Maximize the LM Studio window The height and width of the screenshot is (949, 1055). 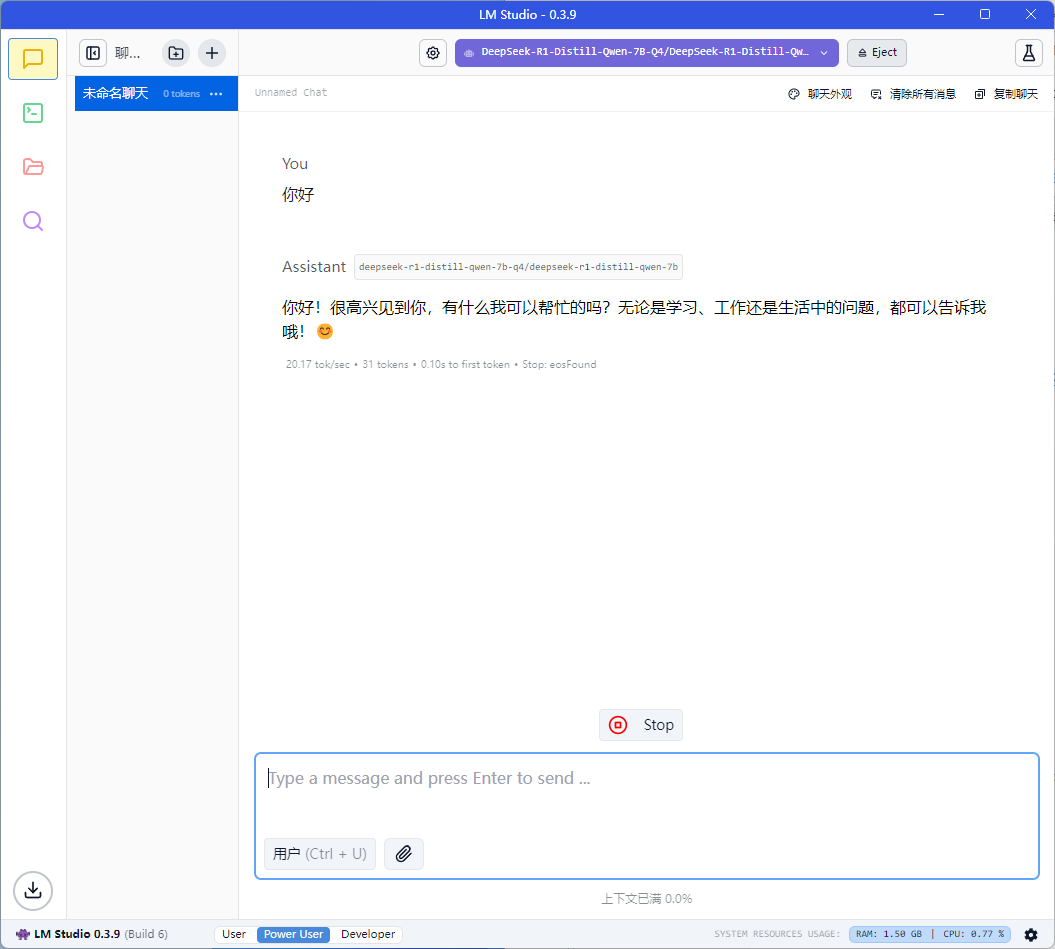click(x=984, y=14)
